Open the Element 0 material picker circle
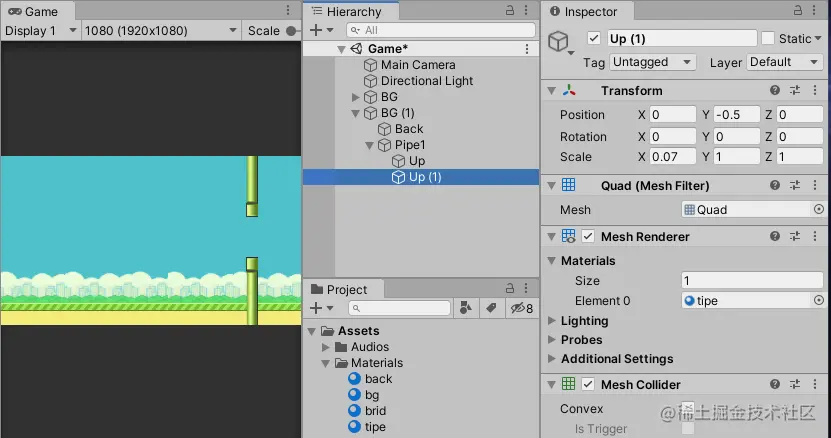 (819, 301)
